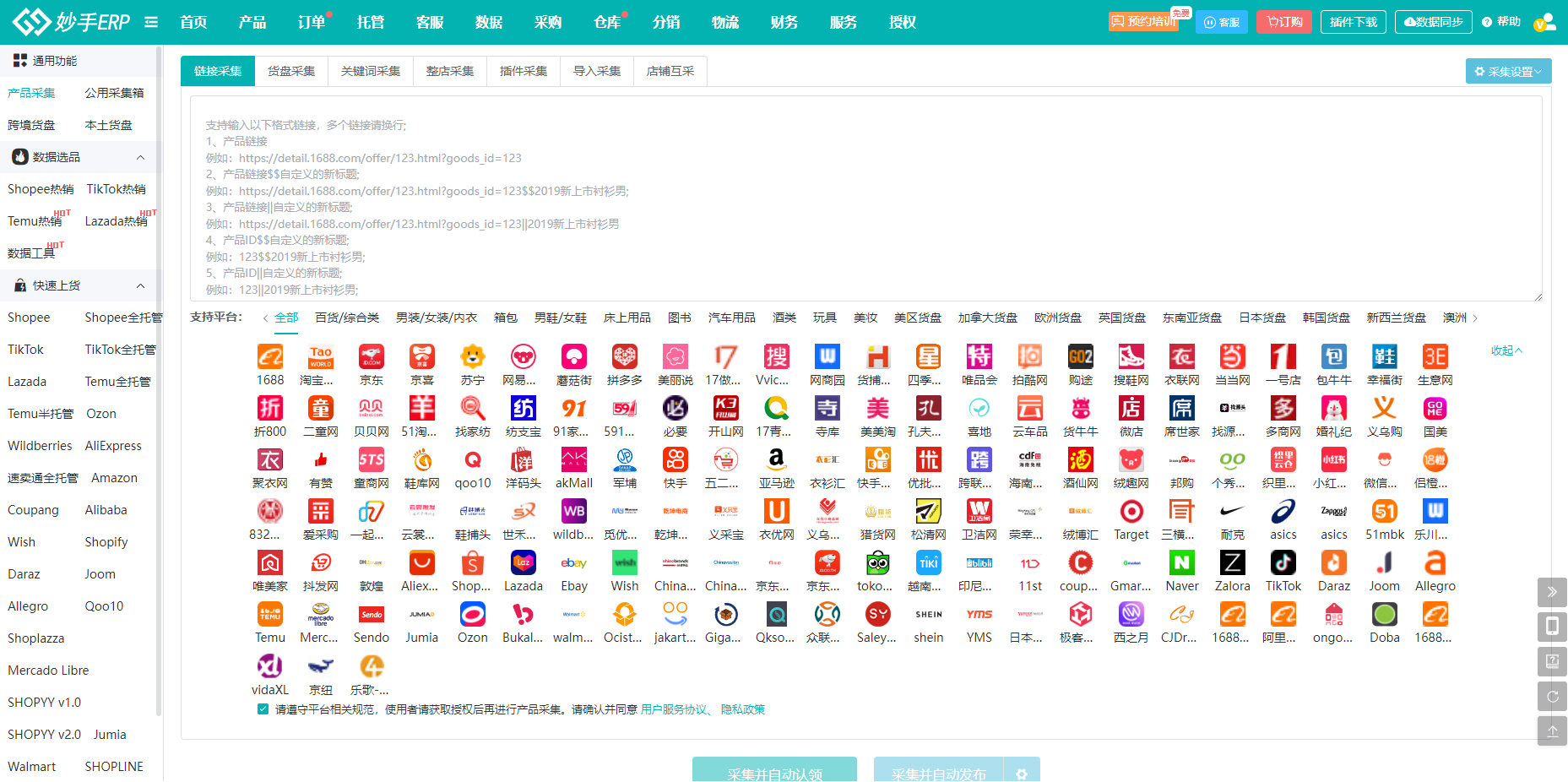The width and height of the screenshot is (1568, 782).
Task: Click the 1688 platform icon
Action: 270,356
